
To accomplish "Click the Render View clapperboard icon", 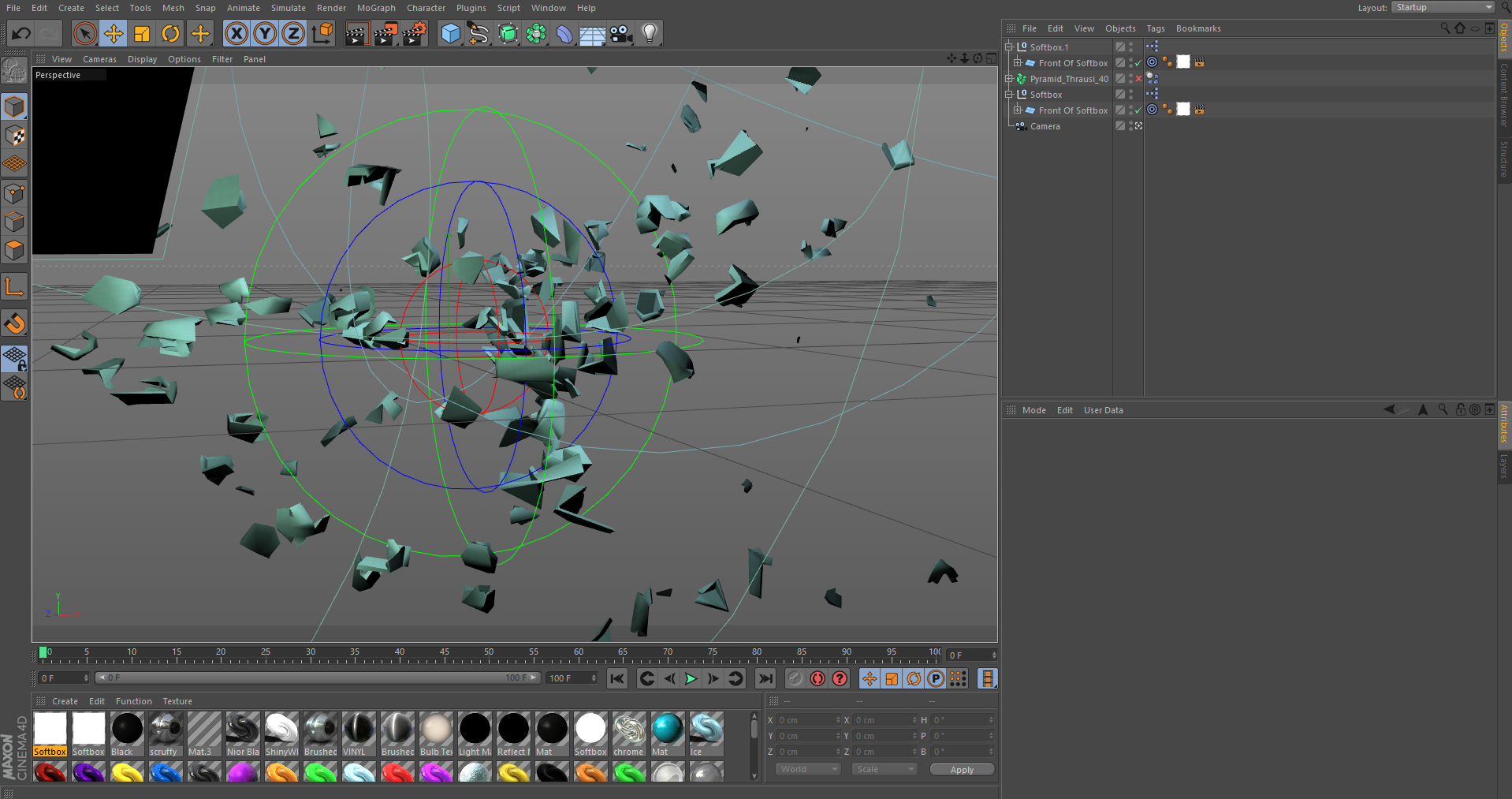I will pyautogui.click(x=356, y=33).
